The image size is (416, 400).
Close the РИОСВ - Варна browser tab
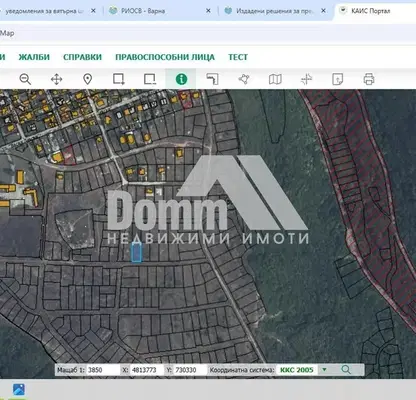pyautogui.click(x=208, y=11)
